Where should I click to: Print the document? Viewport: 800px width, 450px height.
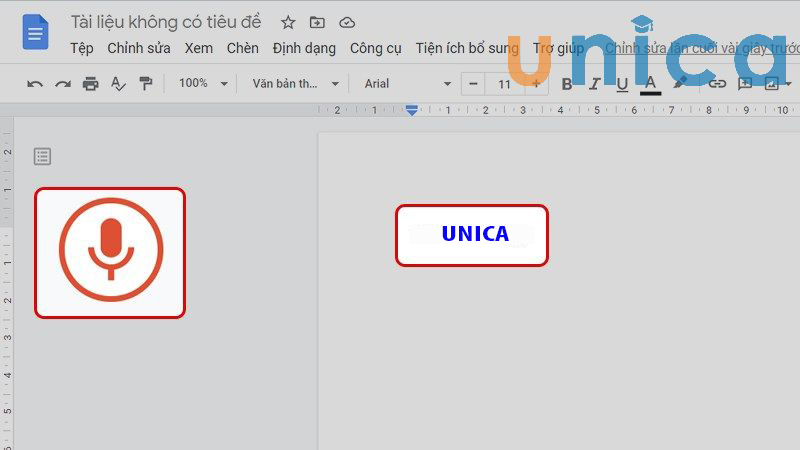pyautogui.click(x=91, y=83)
